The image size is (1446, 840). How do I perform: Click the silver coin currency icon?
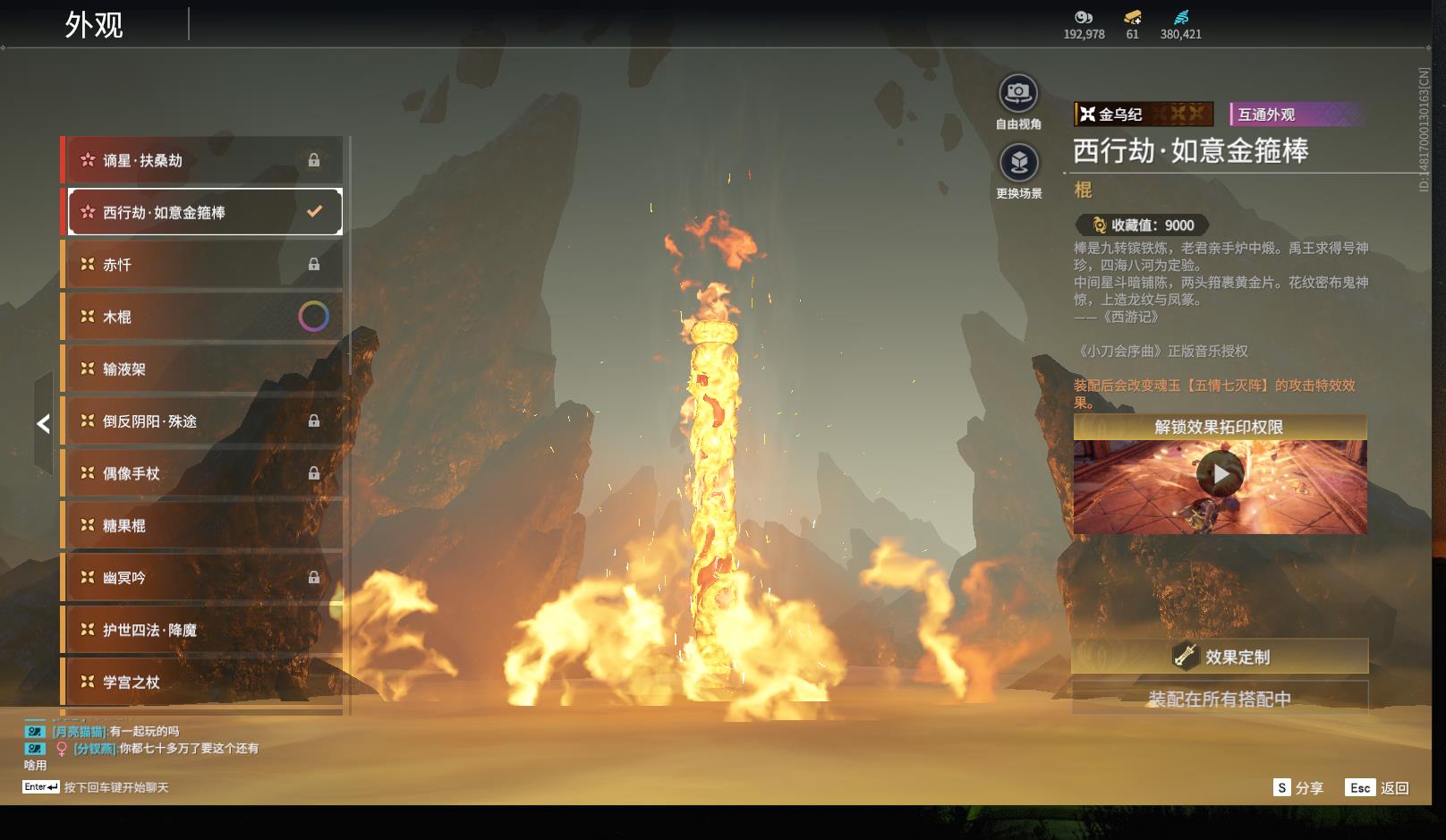tap(1084, 17)
